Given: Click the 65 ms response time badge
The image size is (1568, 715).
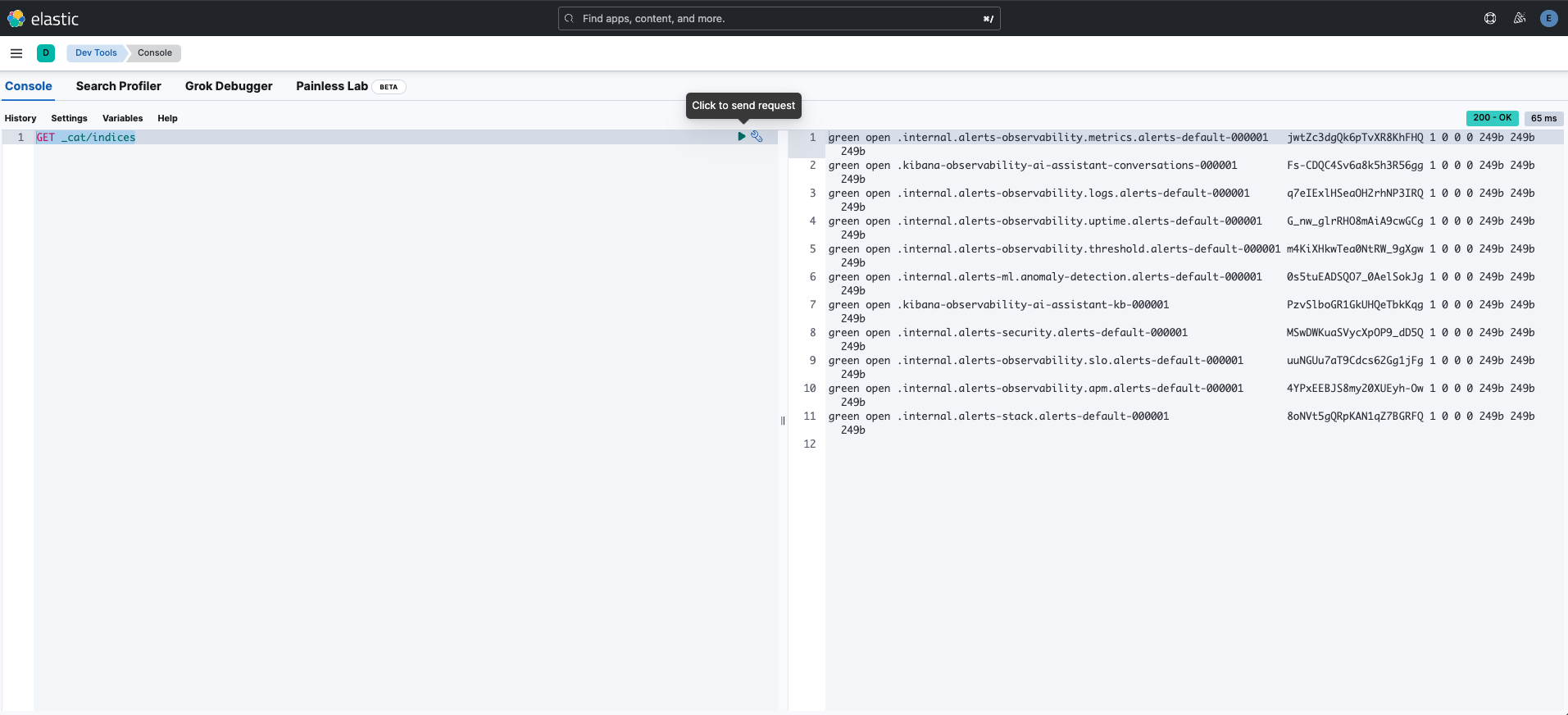Looking at the screenshot, I should pyautogui.click(x=1543, y=118).
